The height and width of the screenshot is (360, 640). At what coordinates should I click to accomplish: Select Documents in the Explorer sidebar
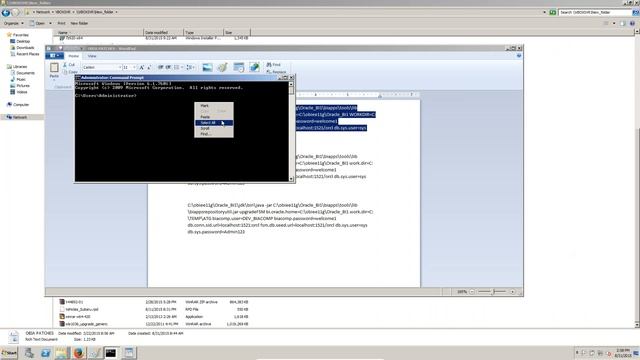click(x=22, y=73)
